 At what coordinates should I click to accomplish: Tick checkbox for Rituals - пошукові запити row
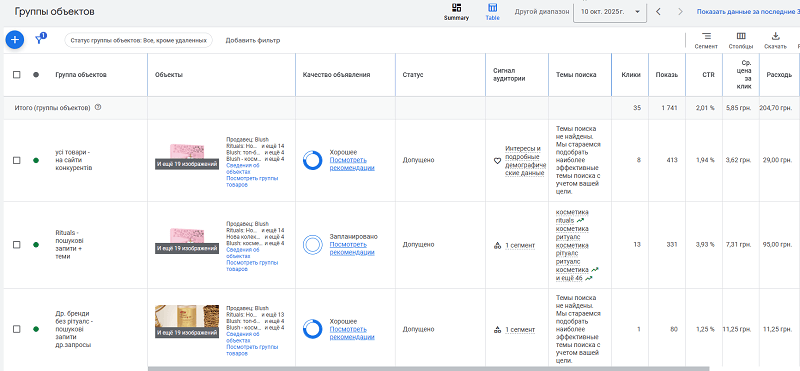(17, 245)
